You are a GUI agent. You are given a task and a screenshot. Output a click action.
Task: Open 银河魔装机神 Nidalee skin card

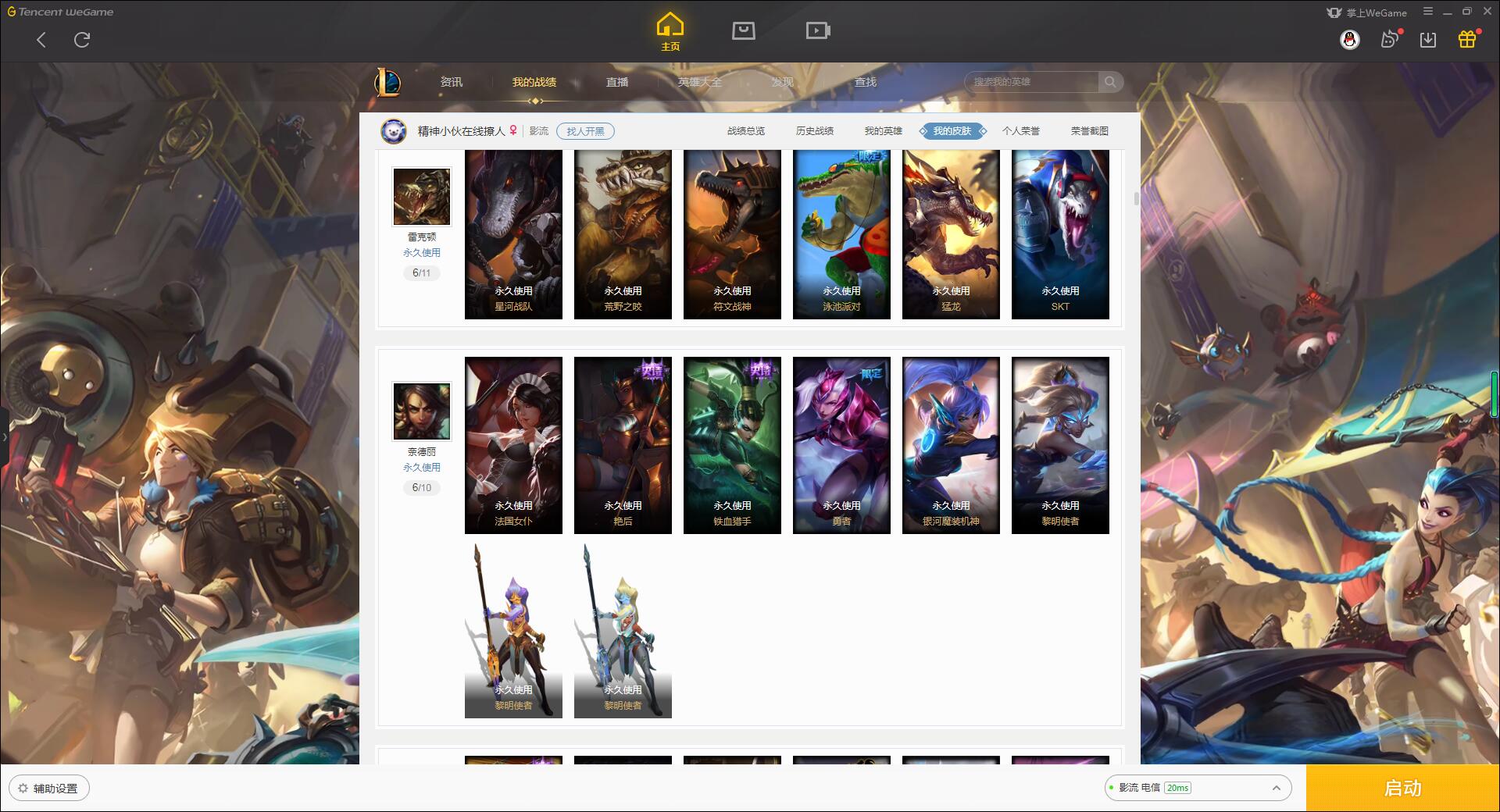(x=951, y=445)
